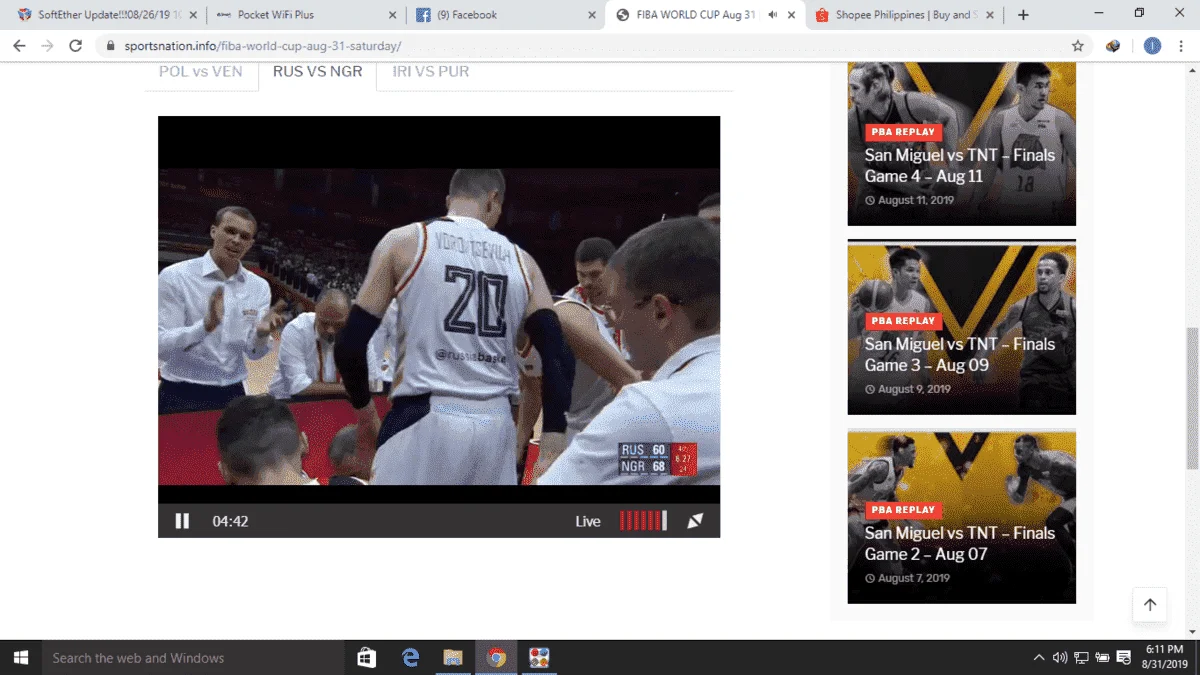1200x675 pixels.
Task: Click the August 9, 2019 date text
Action: tap(913, 389)
